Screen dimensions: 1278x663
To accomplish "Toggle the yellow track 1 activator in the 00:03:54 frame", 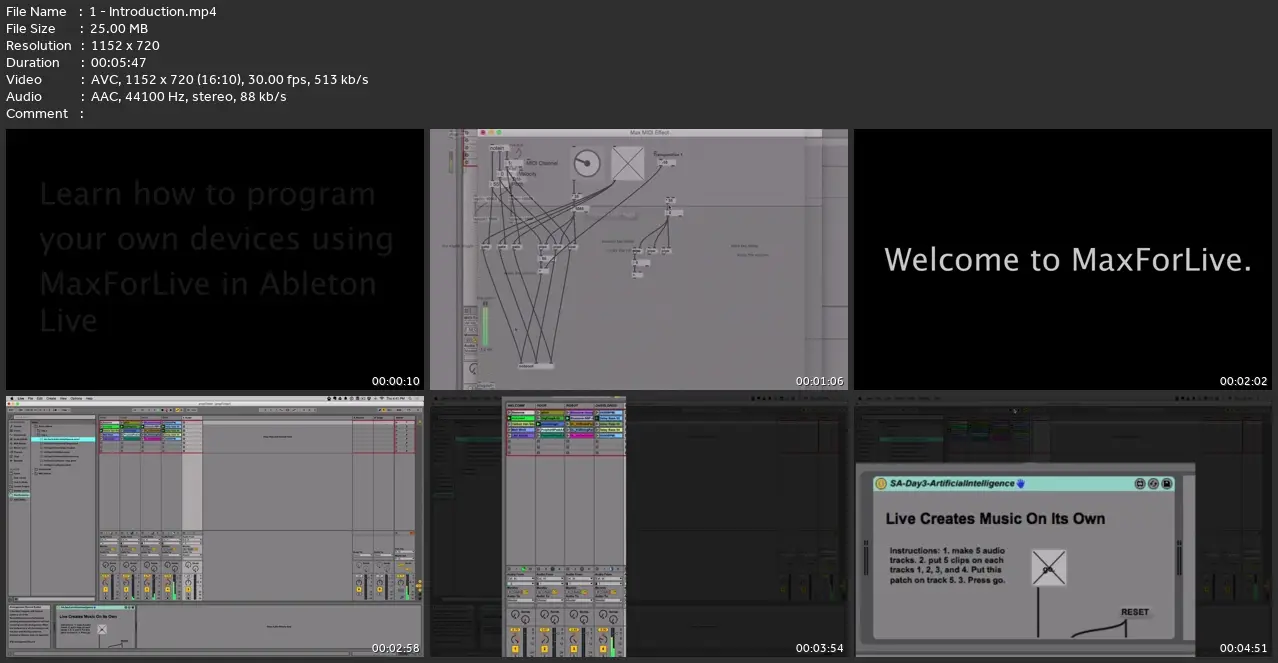I will (x=515, y=648).
